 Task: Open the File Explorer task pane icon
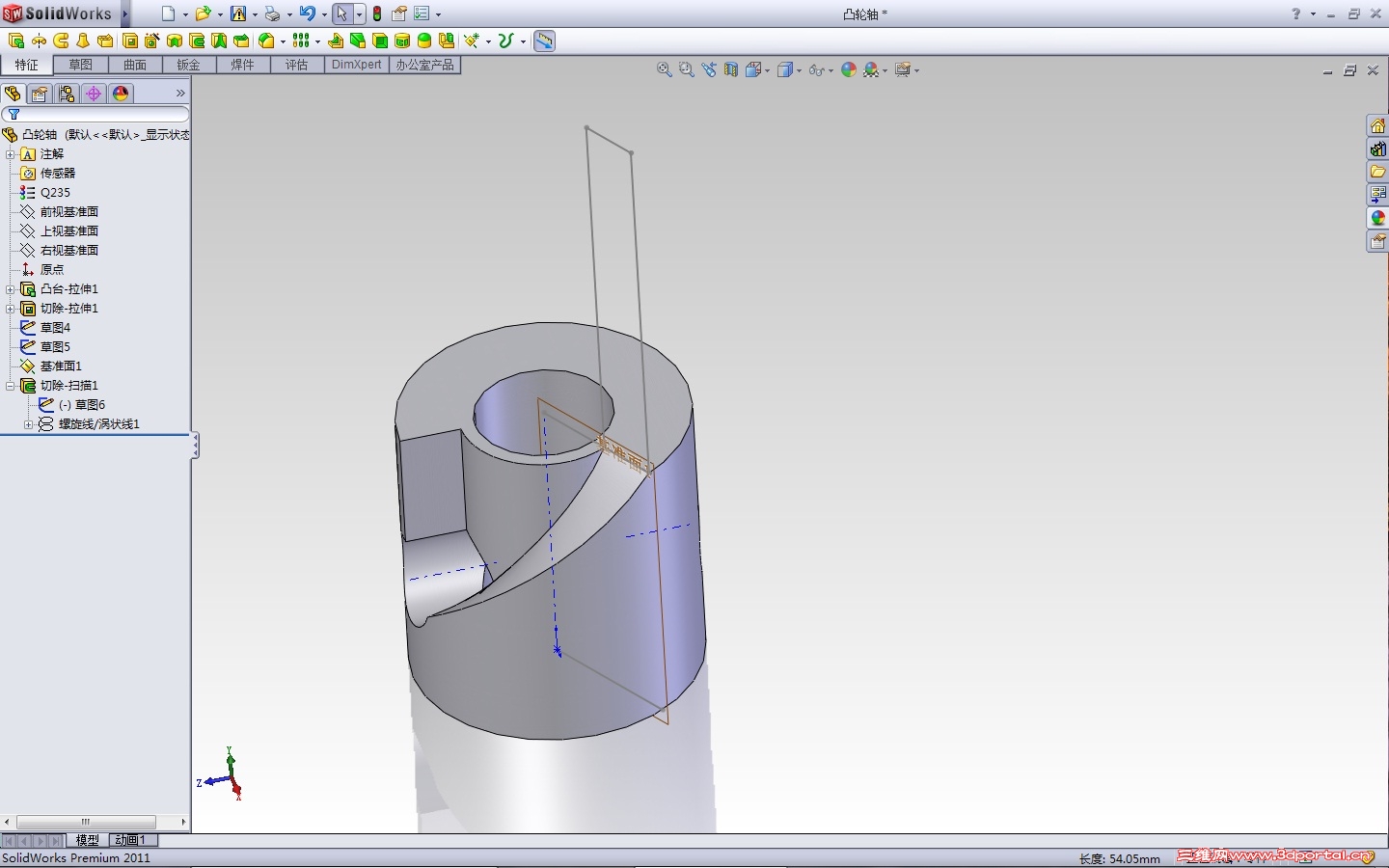coord(1378,173)
